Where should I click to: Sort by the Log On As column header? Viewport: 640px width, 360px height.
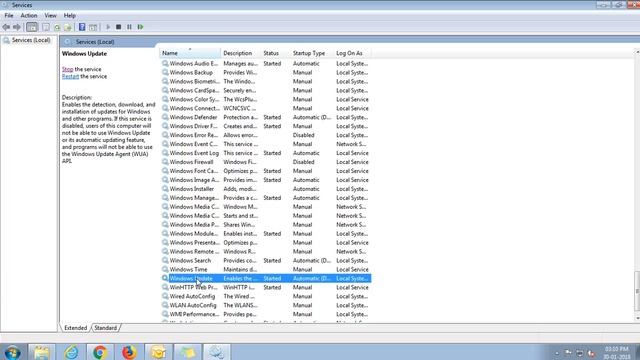coord(352,53)
